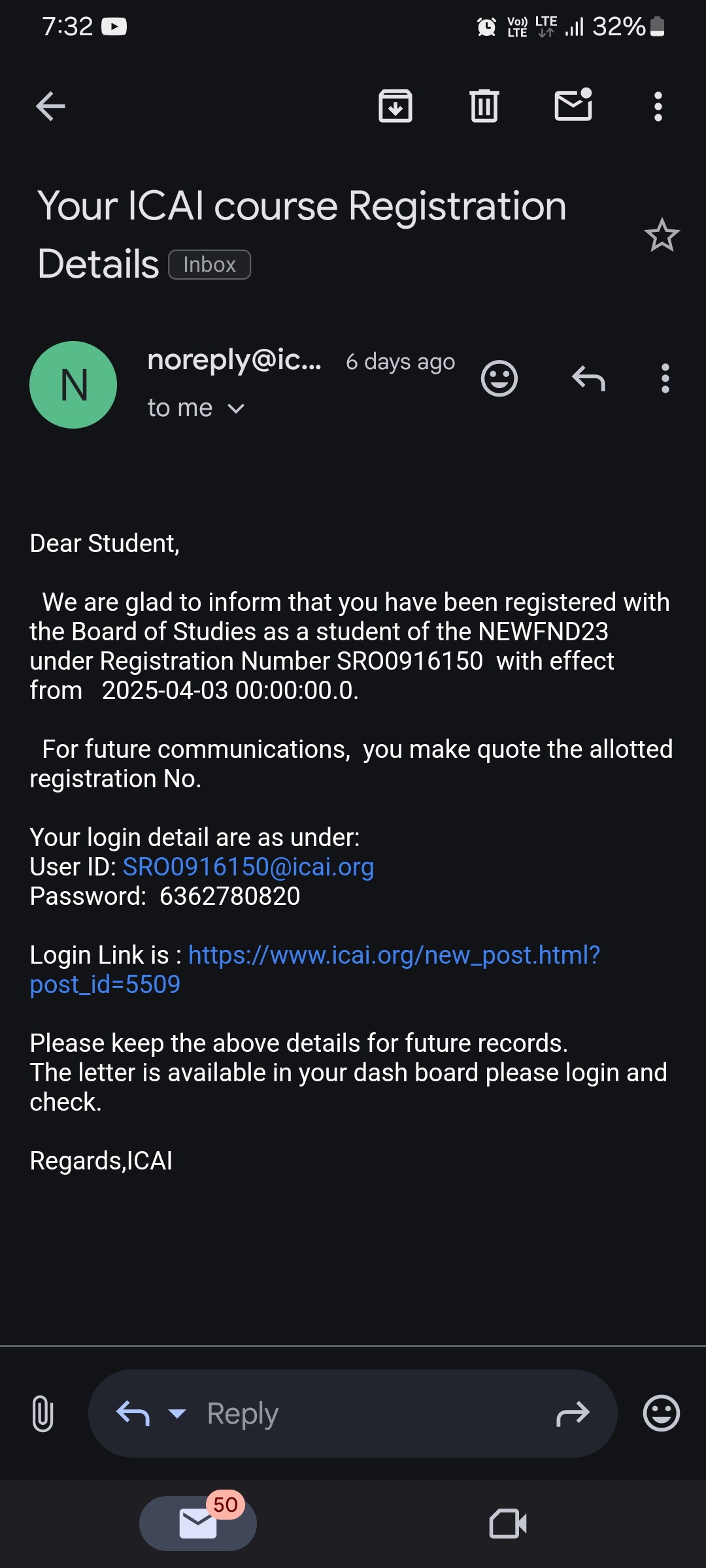Screen dimensions: 706x1568
Task: Open the icai.org login link
Action: point(394,955)
